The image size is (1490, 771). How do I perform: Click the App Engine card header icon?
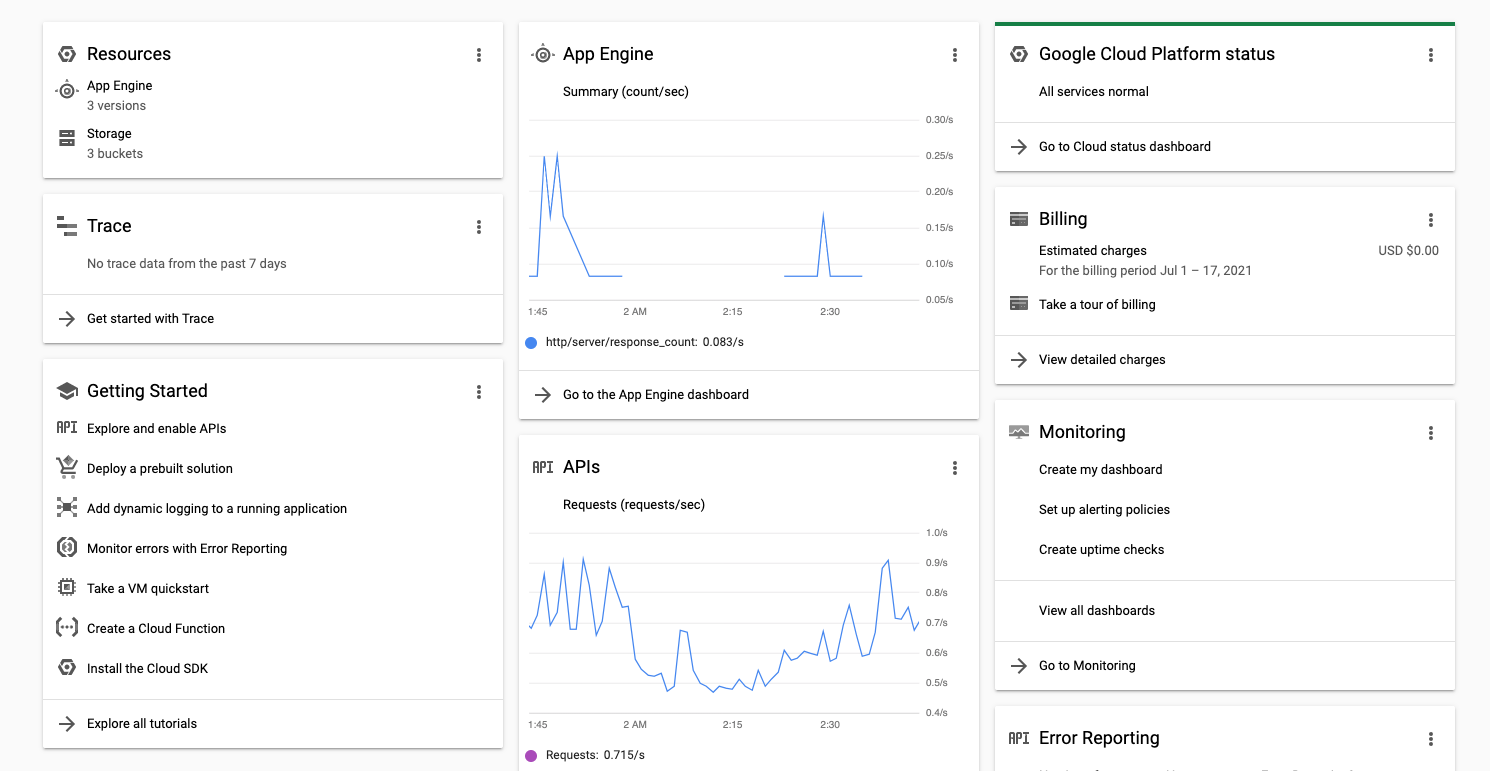pyautogui.click(x=543, y=54)
